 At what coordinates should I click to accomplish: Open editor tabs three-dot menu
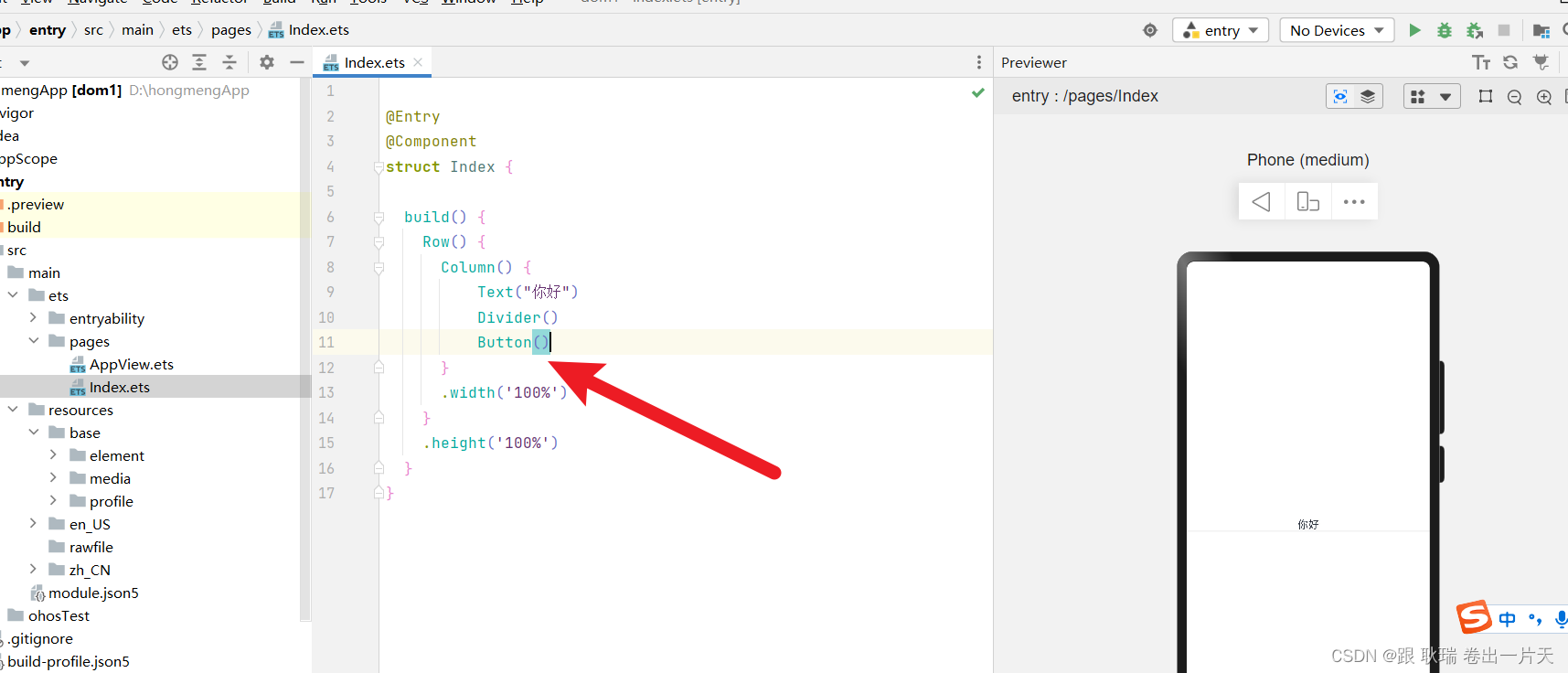pyautogui.click(x=979, y=62)
